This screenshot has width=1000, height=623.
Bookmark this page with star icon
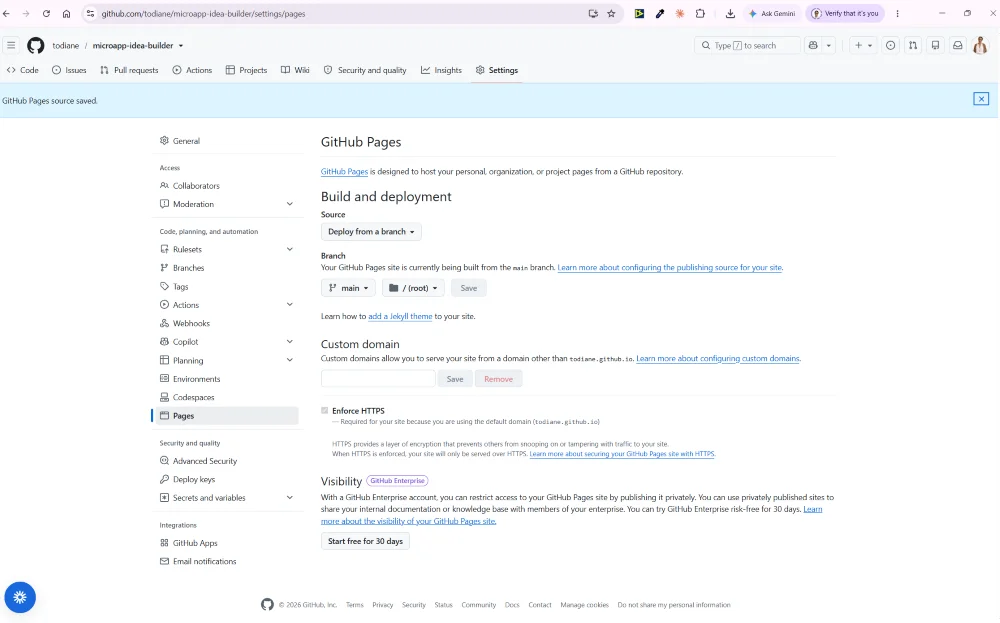[x=611, y=13]
